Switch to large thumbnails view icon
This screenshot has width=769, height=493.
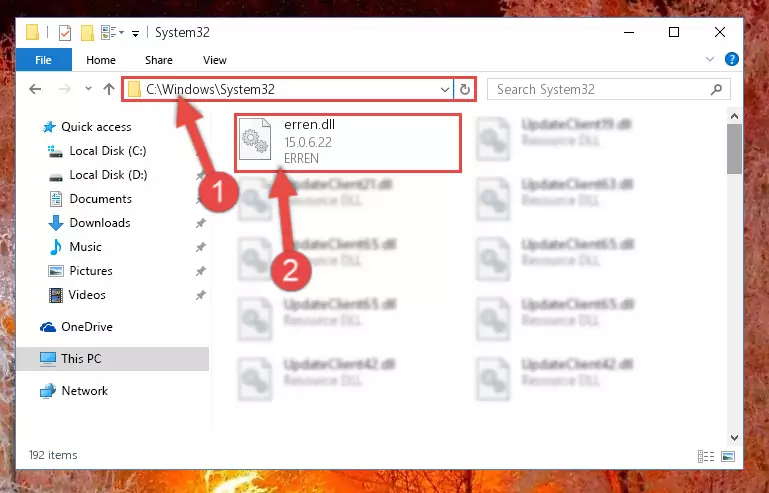[728, 457]
